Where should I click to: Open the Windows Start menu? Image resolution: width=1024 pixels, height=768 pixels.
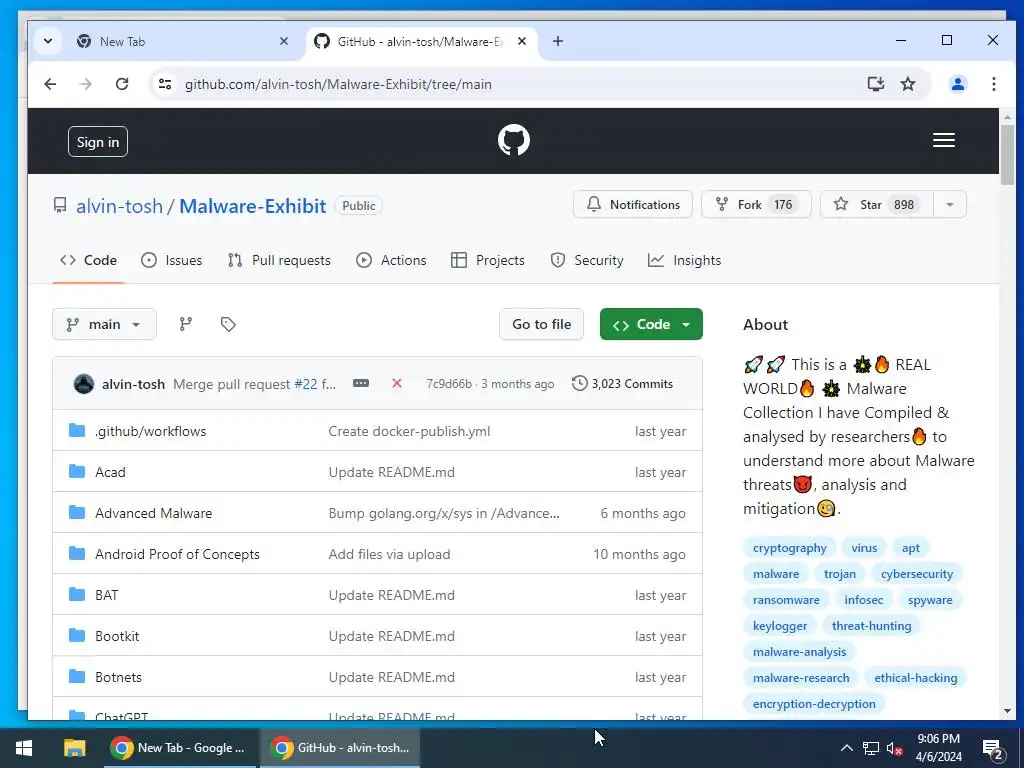[x=24, y=748]
